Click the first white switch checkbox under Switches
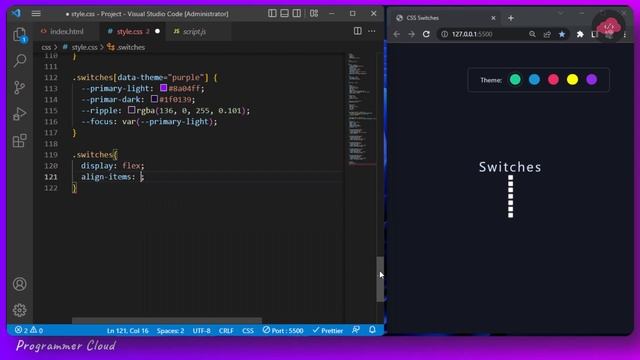This screenshot has width=640, height=360. tap(511, 178)
